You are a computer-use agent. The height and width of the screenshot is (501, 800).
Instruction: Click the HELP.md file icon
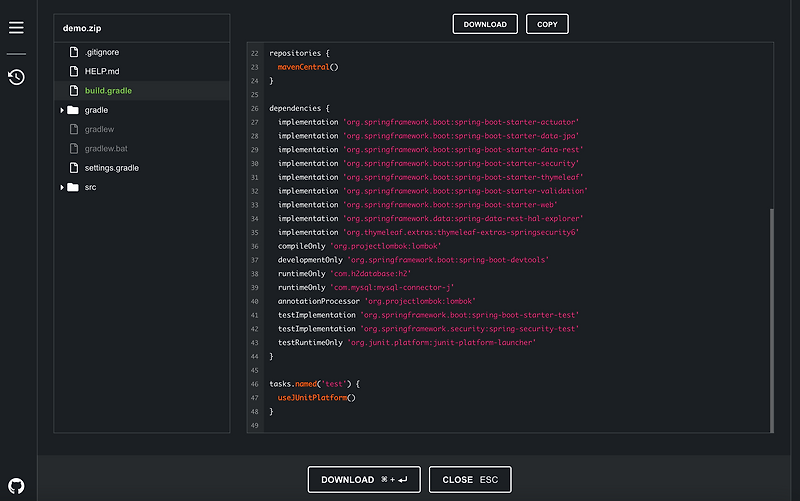pos(73,71)
